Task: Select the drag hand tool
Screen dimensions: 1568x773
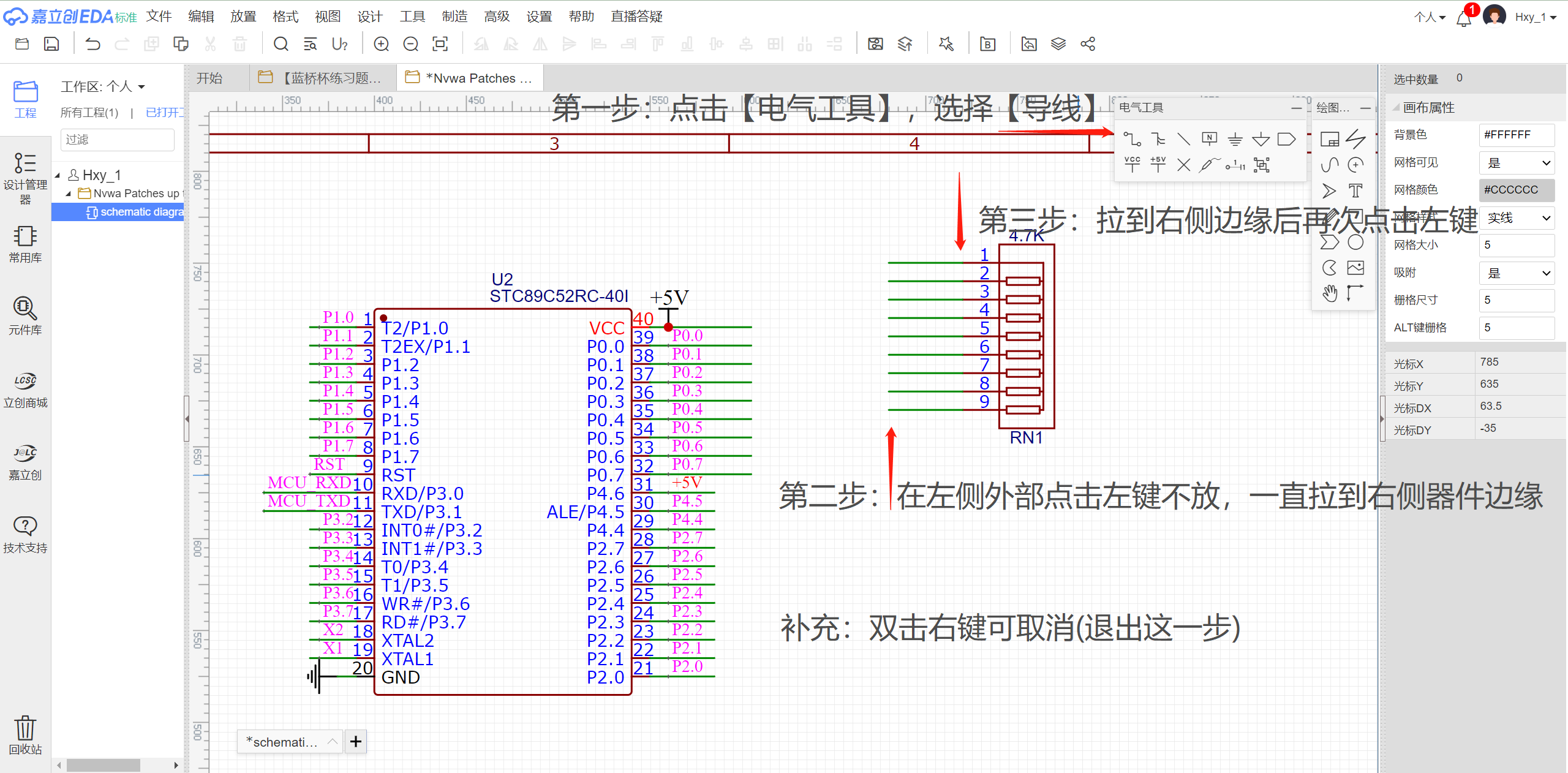Action: point(1329,294)
